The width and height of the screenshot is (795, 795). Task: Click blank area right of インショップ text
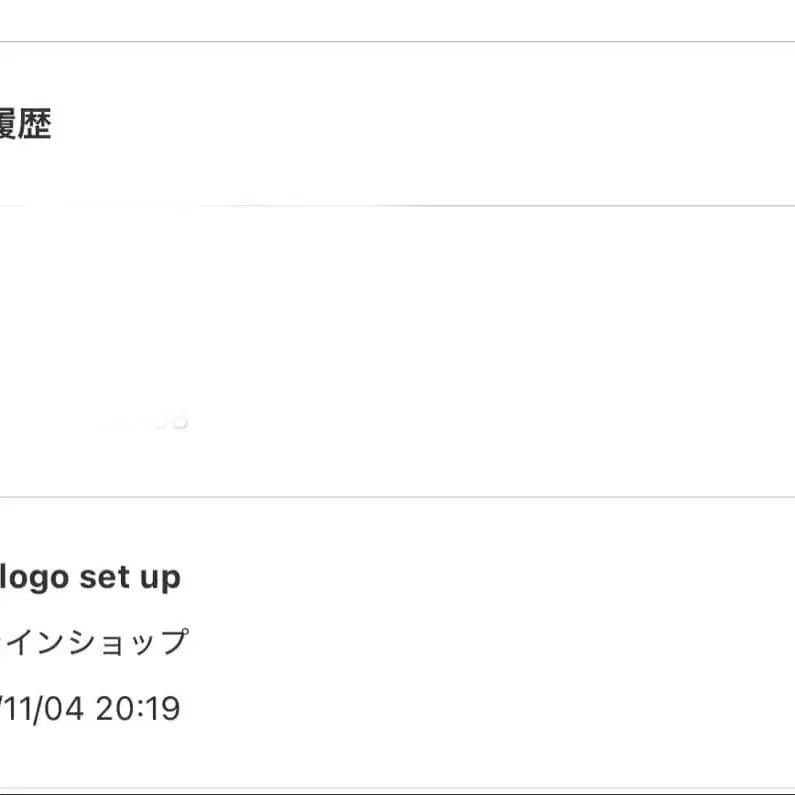tap(480, 642)
